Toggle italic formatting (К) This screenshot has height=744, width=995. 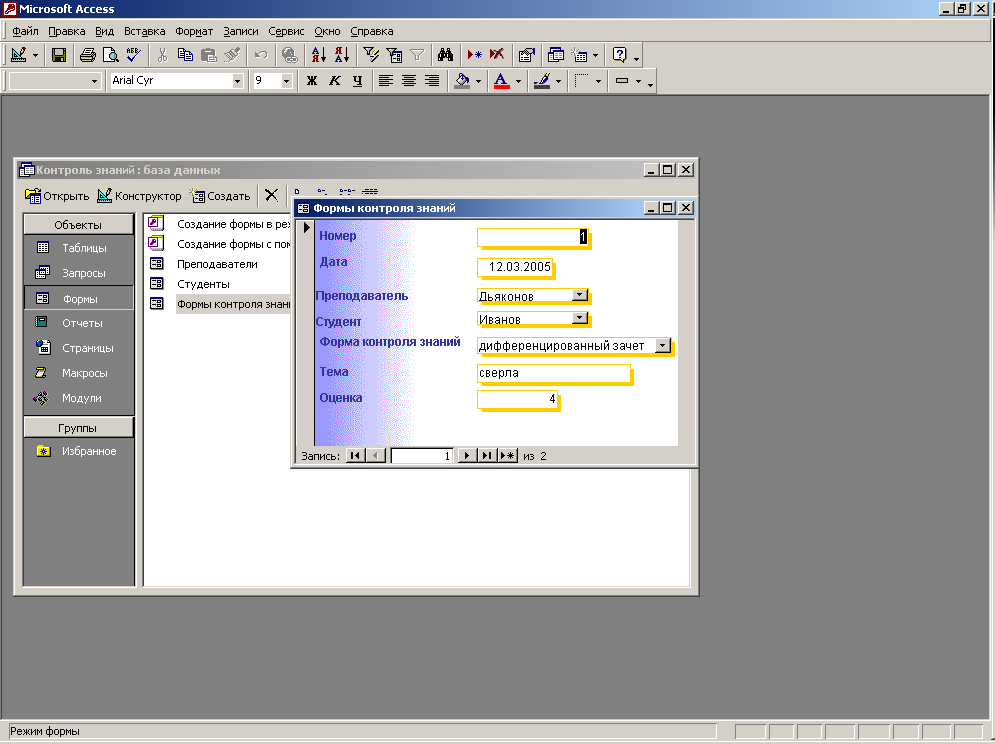pos(334,81)
